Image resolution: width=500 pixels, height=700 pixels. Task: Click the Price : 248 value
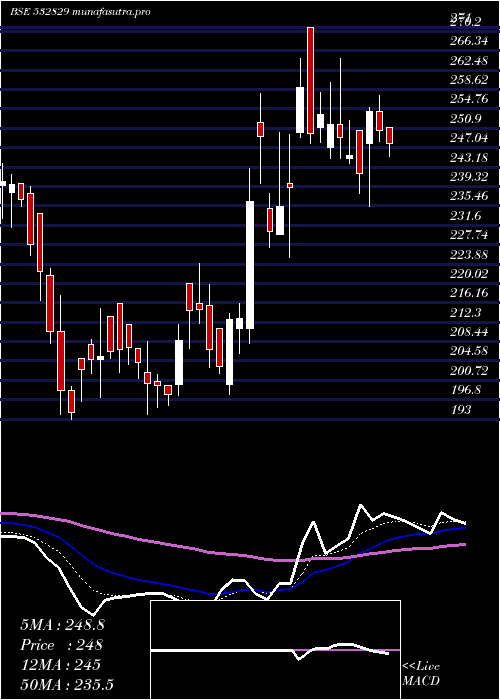point(62,645)
